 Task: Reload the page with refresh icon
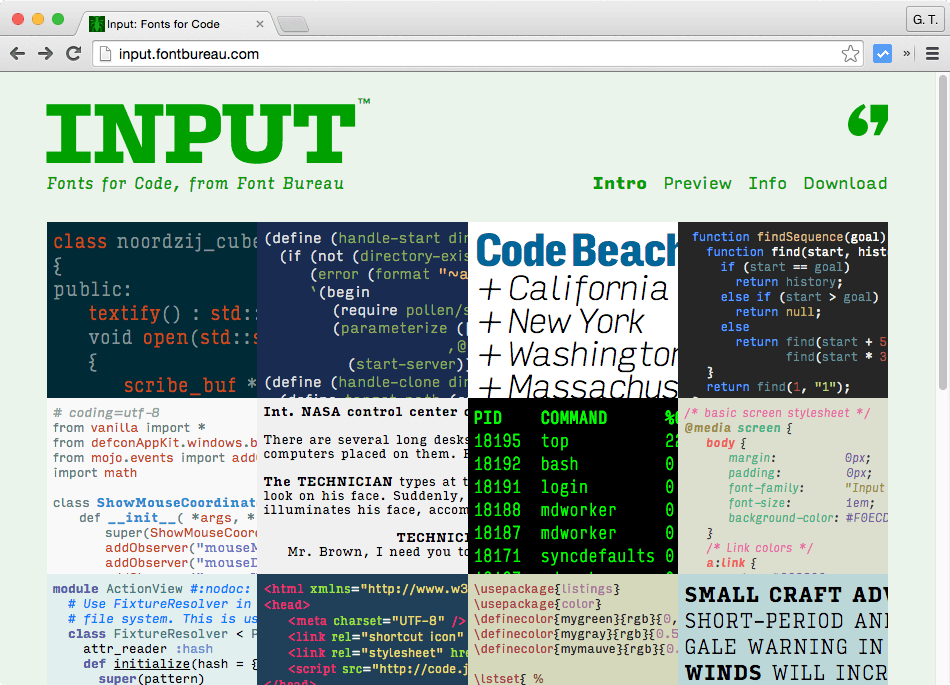click(73, 54)
